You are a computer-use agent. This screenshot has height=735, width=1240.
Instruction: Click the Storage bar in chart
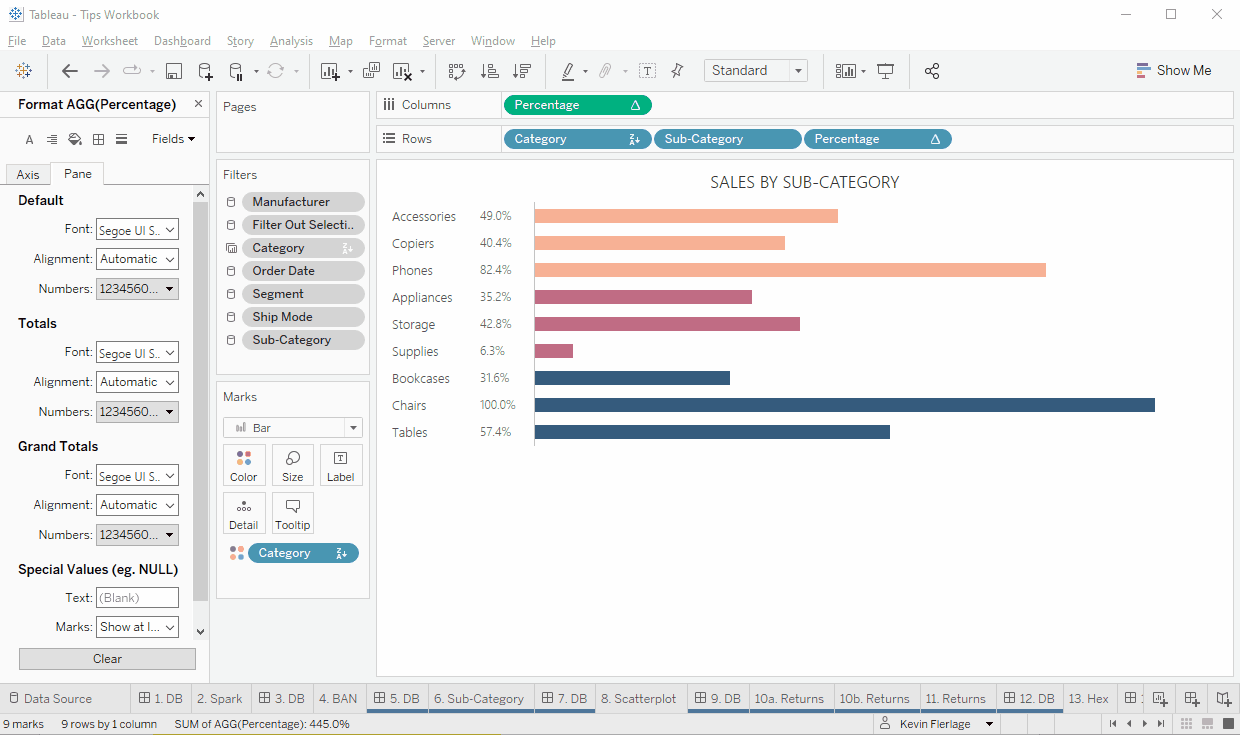[667, 324]
